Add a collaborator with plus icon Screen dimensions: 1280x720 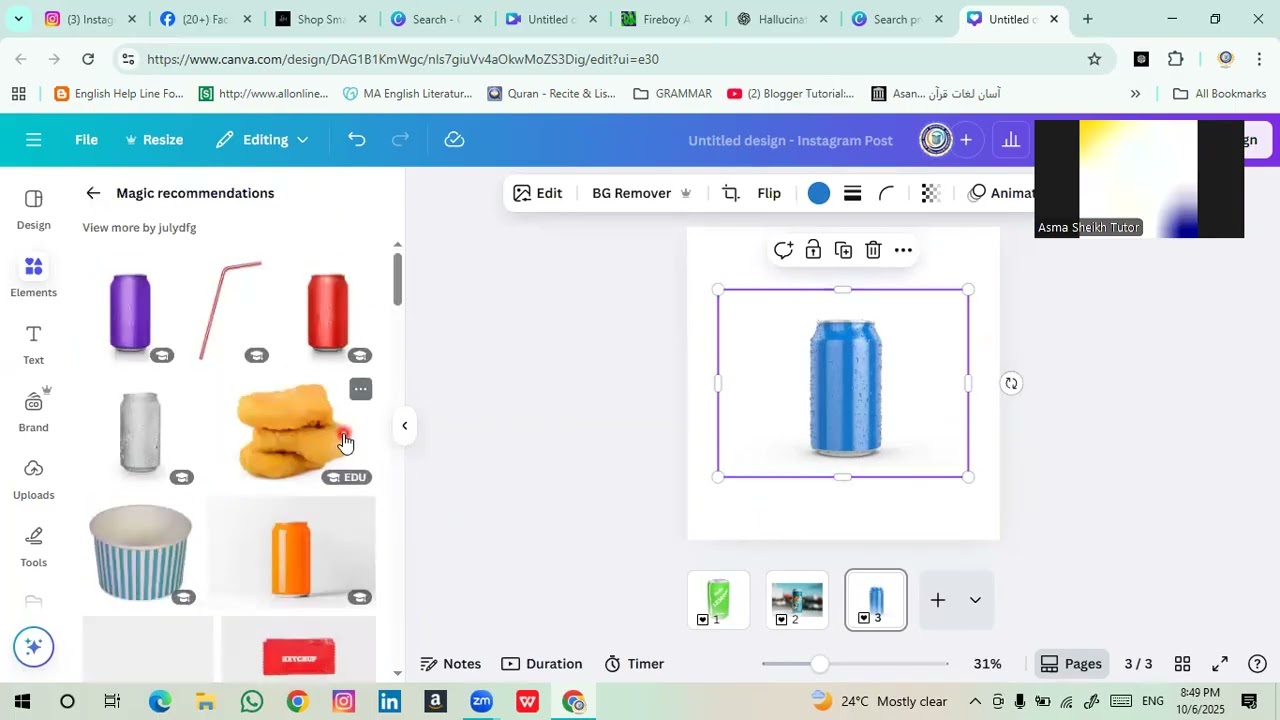pos(965,140)
